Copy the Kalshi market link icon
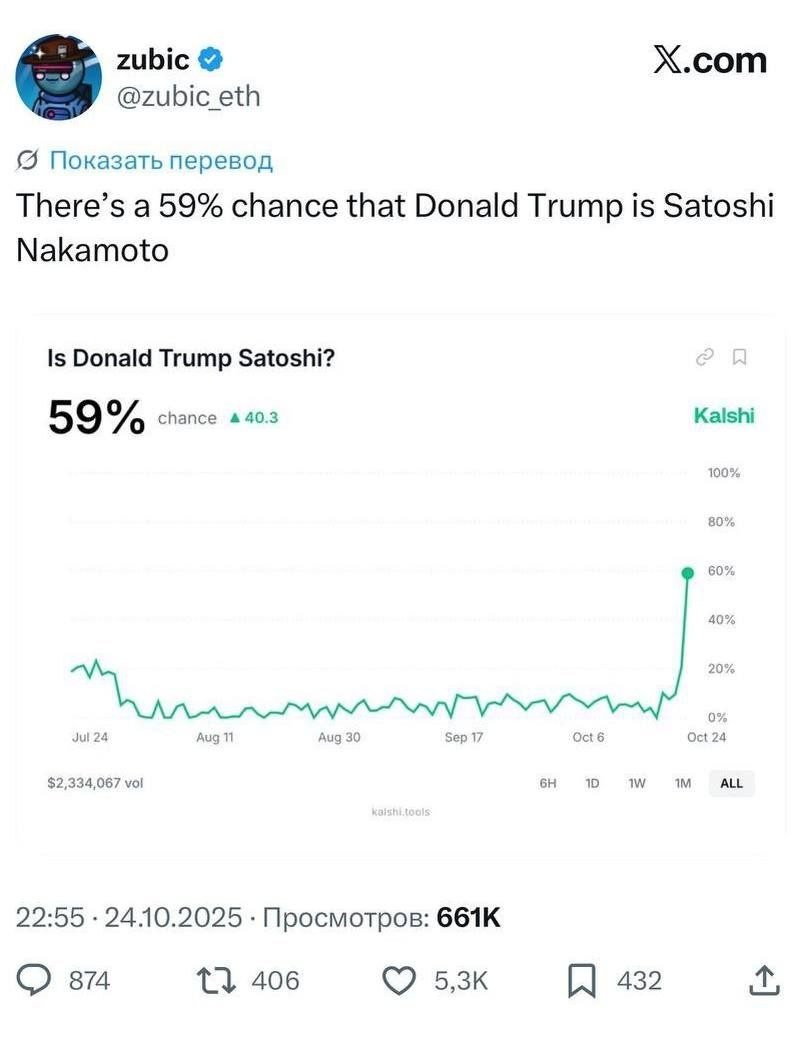This screenshot has height=1044, width=802. [x=704, y=358]
